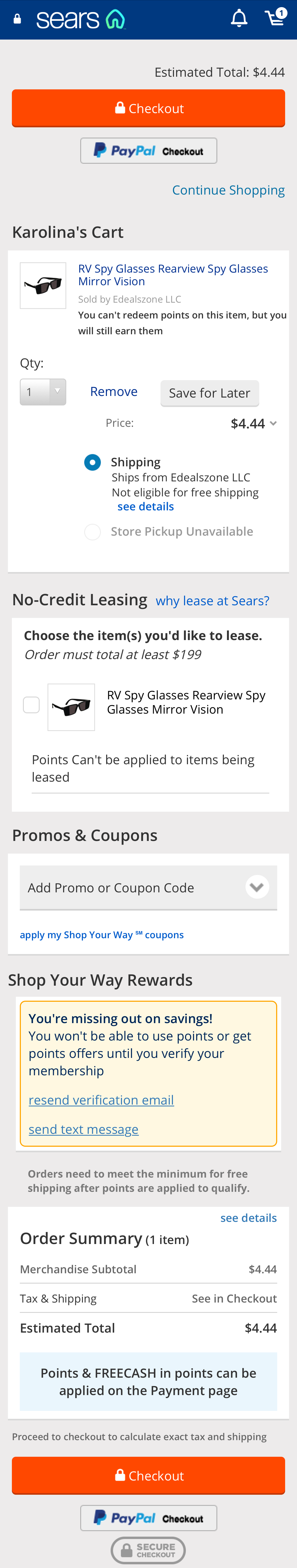297x1568 pixels.
Task: Click resend verification email link
Action: tap(101, 1100)
